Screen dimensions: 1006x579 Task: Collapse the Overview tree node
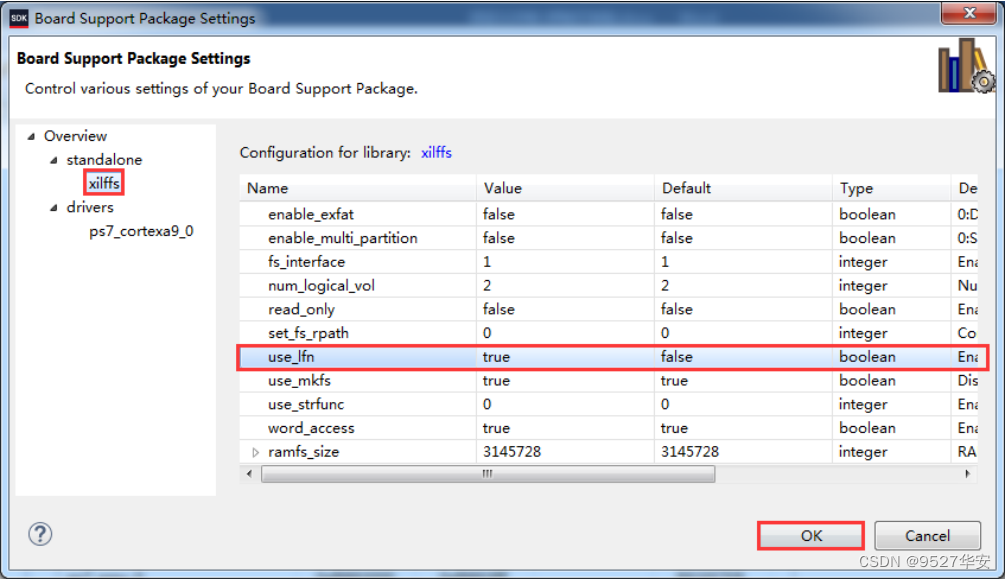pos(31,136)
